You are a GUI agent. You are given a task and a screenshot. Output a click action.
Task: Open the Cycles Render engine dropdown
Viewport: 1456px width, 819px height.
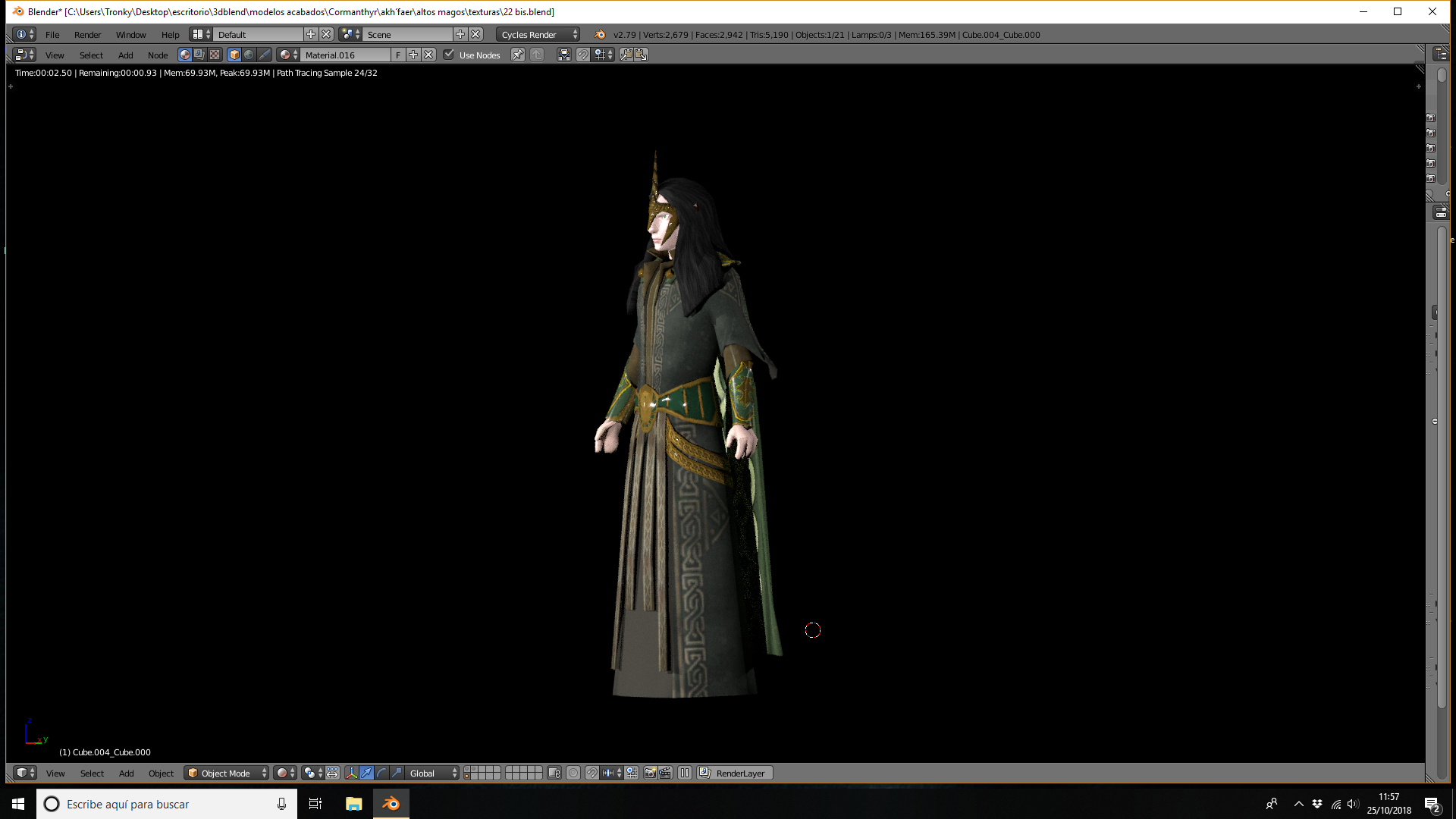click(x=538, y=34)
